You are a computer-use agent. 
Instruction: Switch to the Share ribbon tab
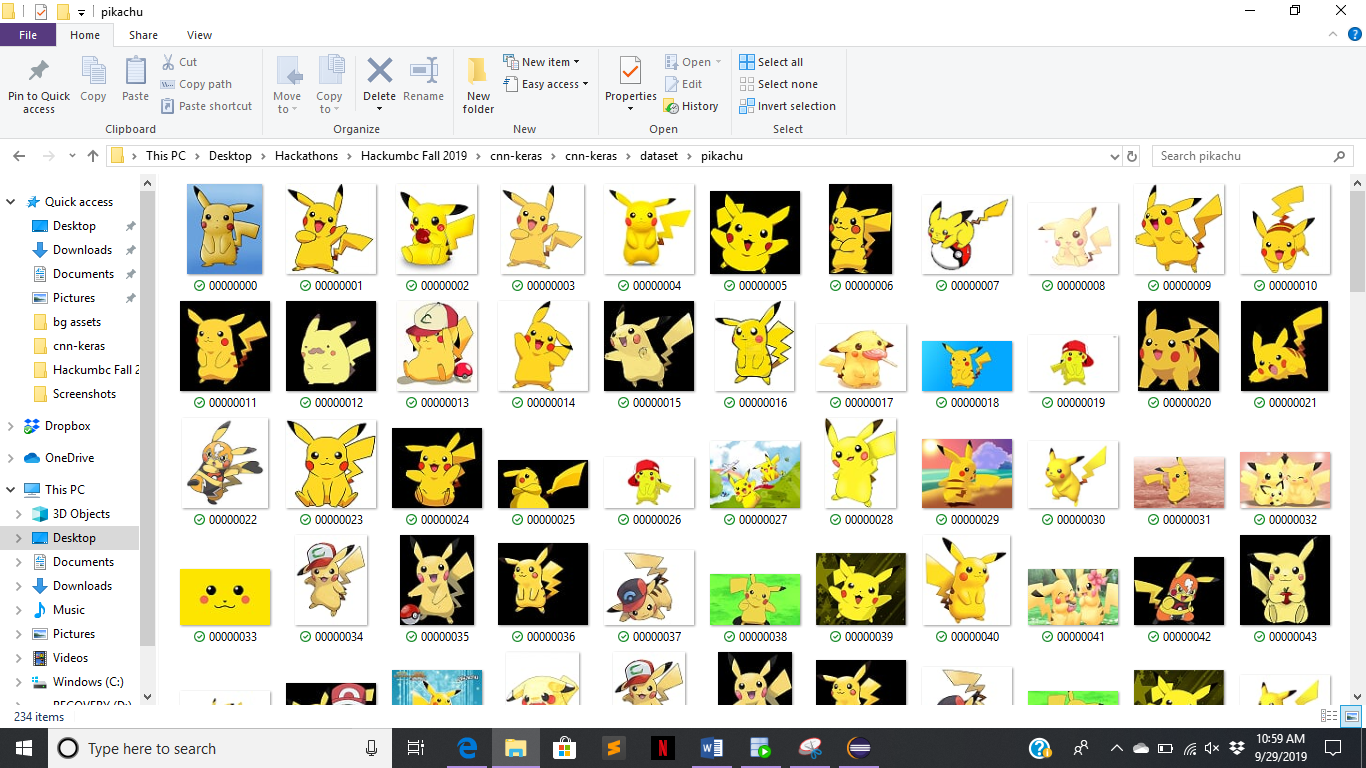tap(143, 35)
